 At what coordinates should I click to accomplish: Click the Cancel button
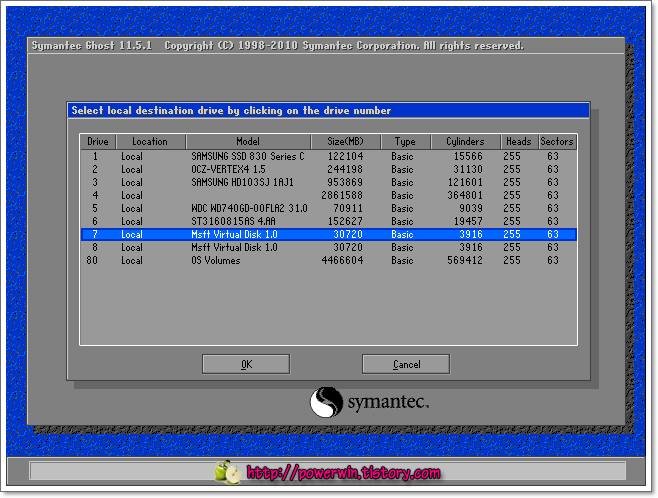[406, 364]
